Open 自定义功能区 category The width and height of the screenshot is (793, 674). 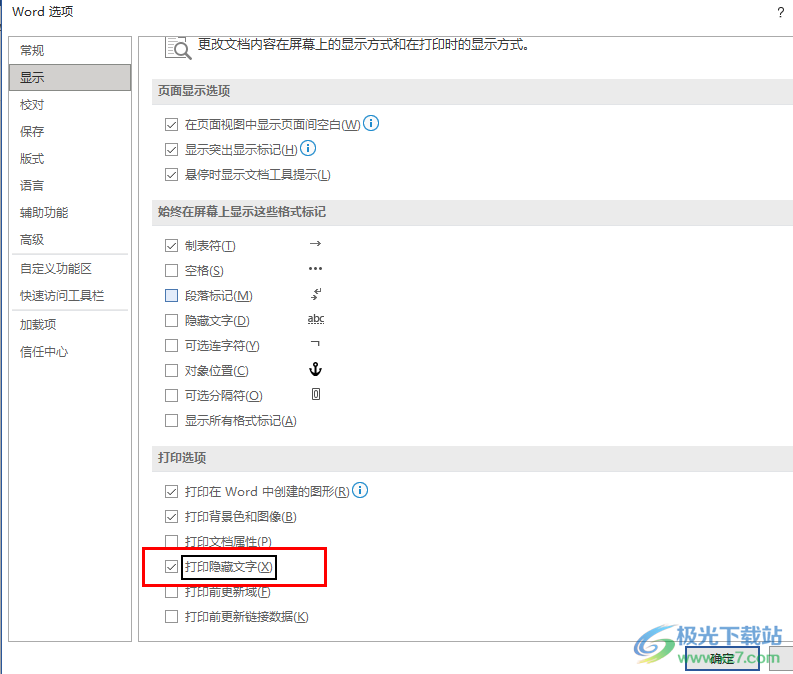point(56,269)
